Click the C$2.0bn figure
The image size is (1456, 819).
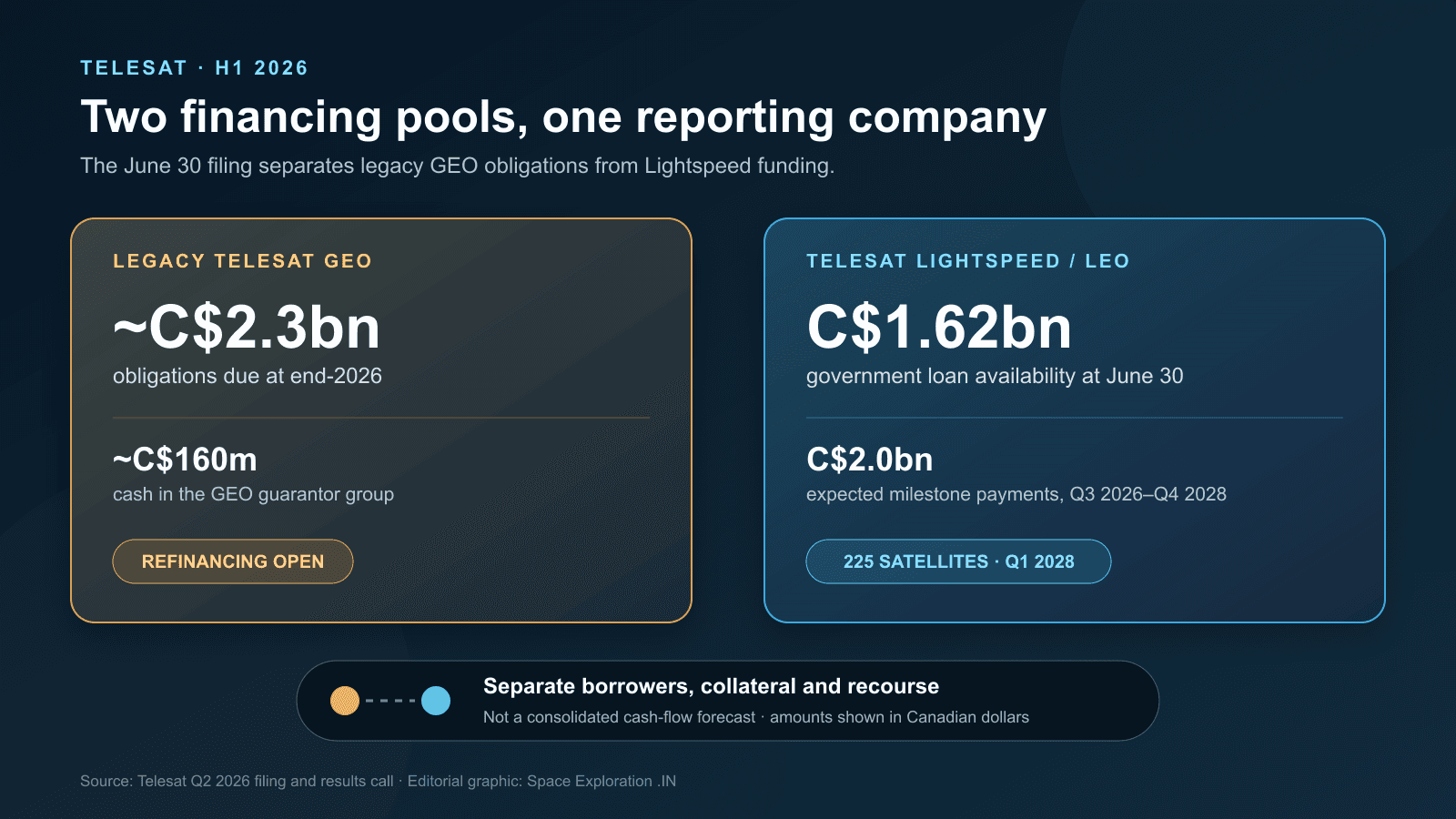869,460
